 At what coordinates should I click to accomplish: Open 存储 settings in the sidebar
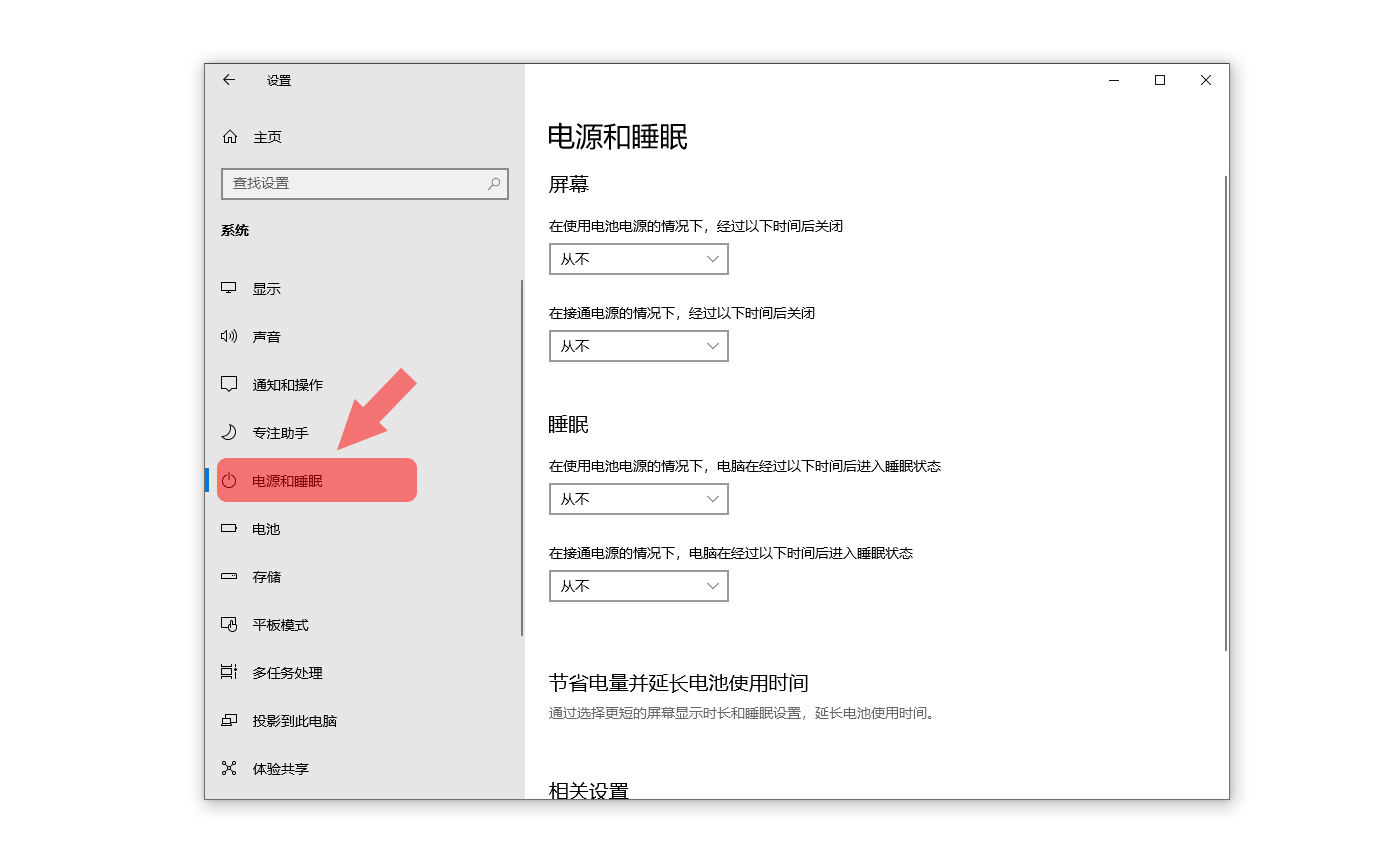(266, 577)
